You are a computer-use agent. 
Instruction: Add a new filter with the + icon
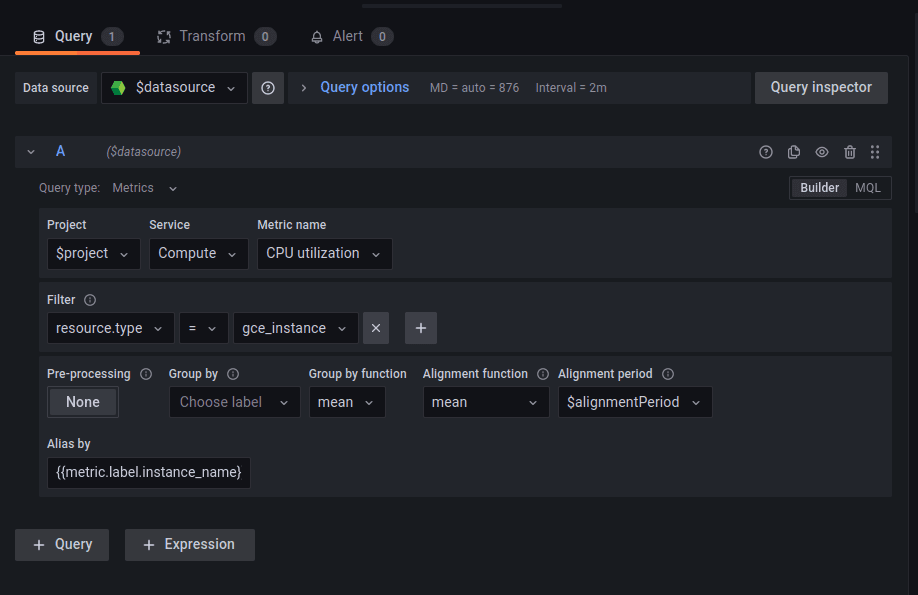[420, 328]
